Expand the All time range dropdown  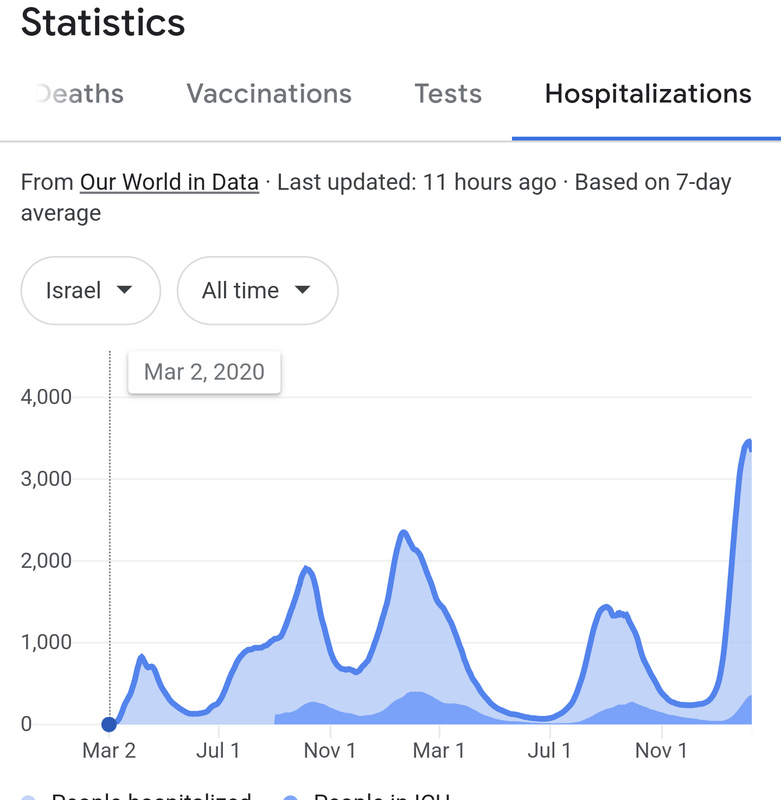click(257, 290)
